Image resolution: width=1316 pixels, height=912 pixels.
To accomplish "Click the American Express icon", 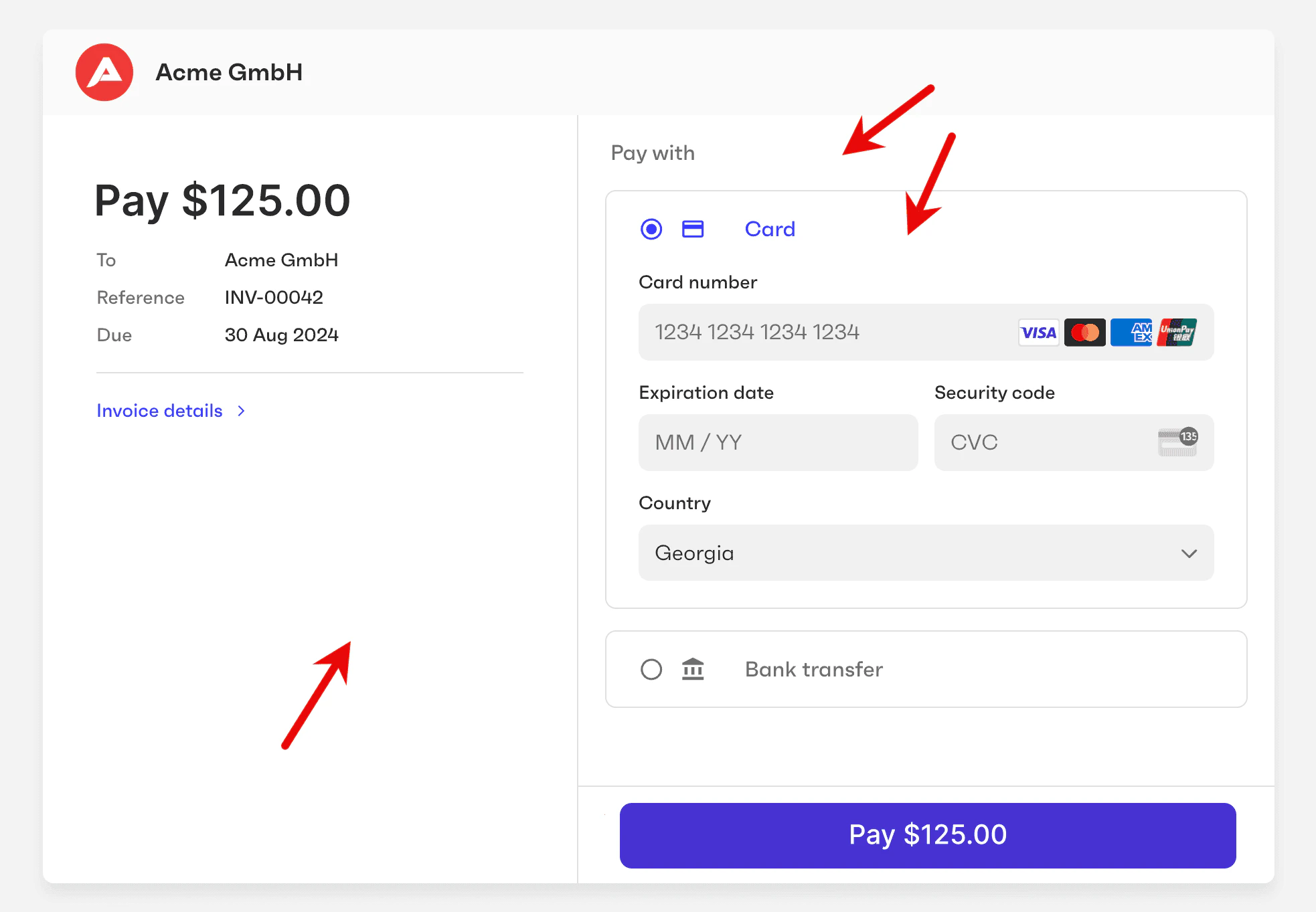I will coord(1131,332).
